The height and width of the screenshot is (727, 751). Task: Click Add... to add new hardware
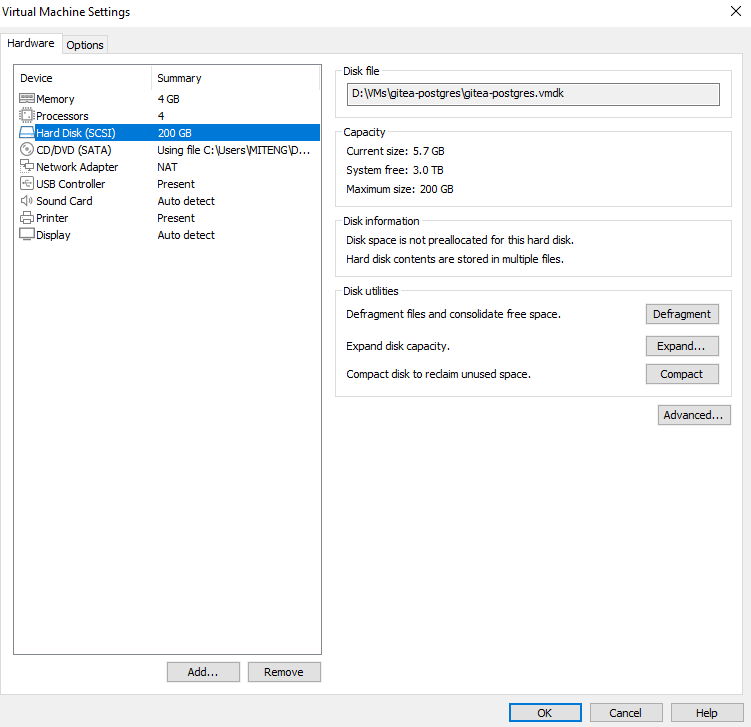[x=203, y=672]
